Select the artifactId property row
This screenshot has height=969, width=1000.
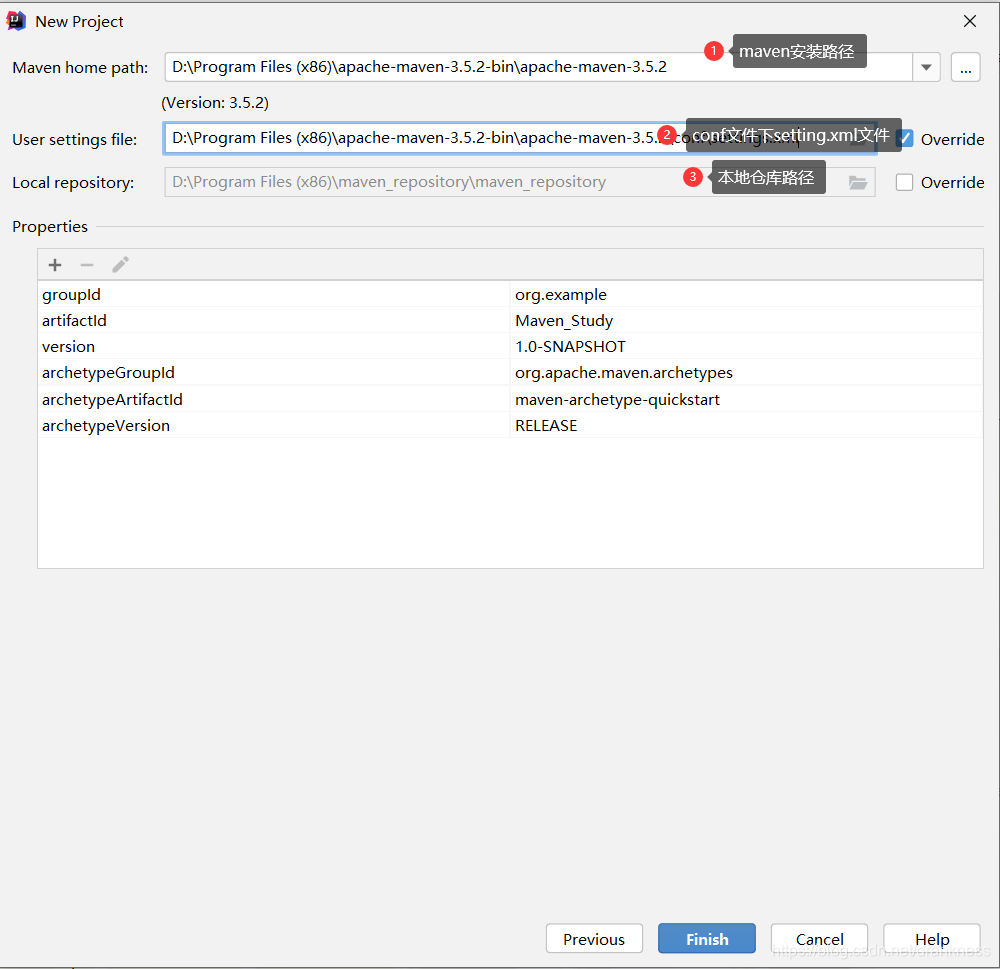pos(510,320)
